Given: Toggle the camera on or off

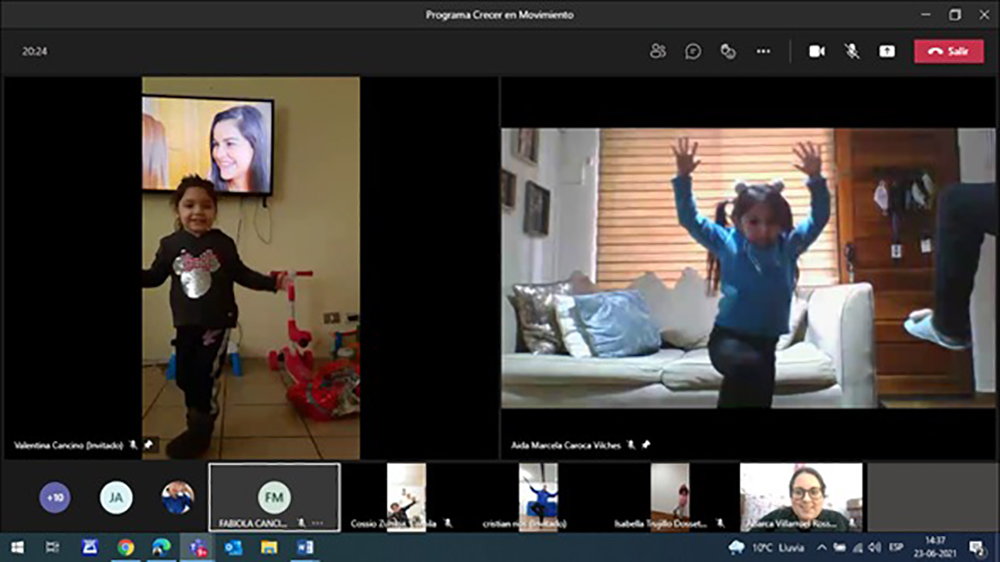Looking at the screenshot, I should 817,51.
